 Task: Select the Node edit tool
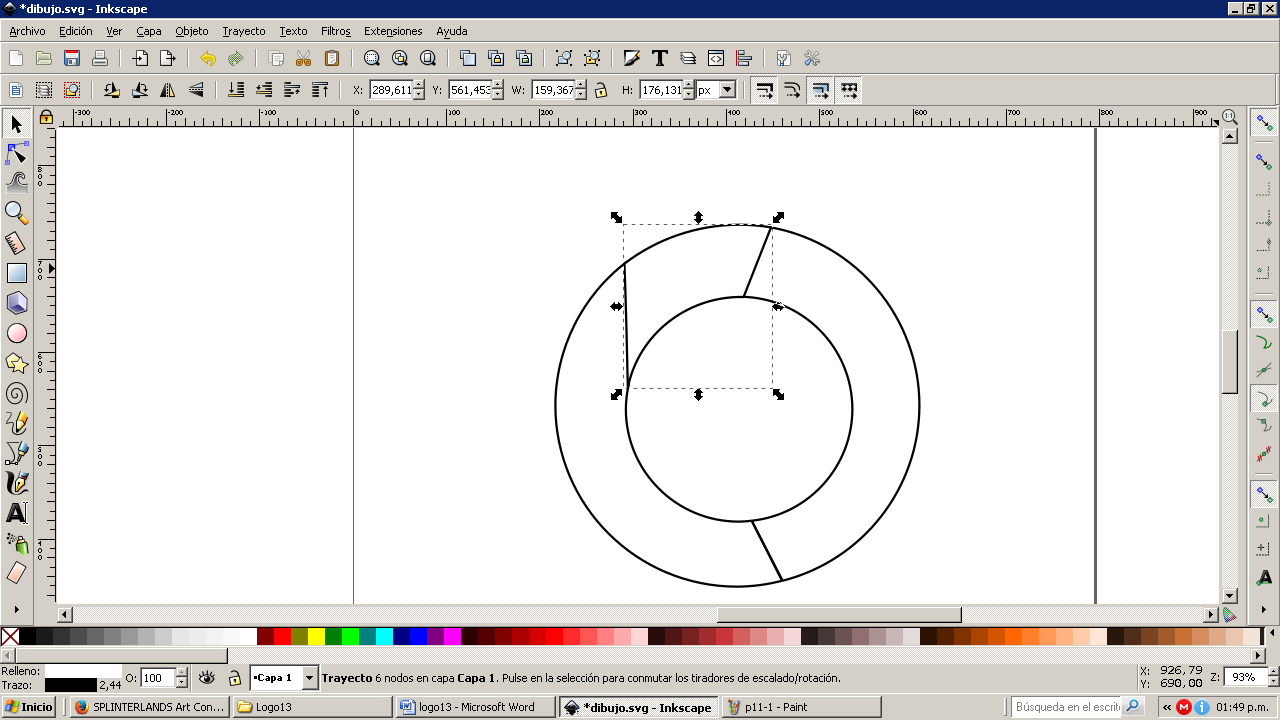[x=16, y=154]
